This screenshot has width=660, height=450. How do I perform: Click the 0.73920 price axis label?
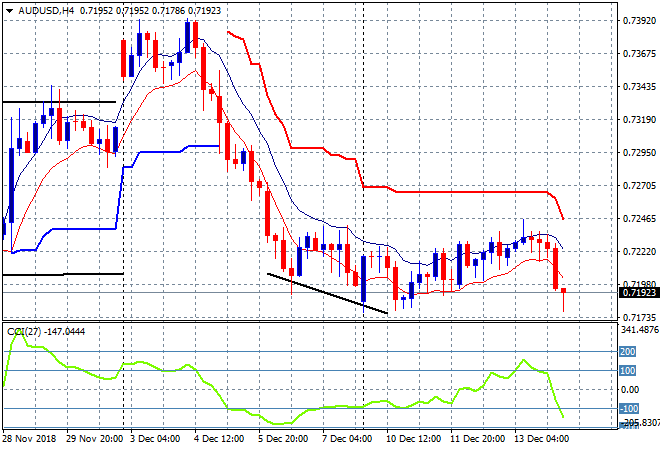click(639, 21)
